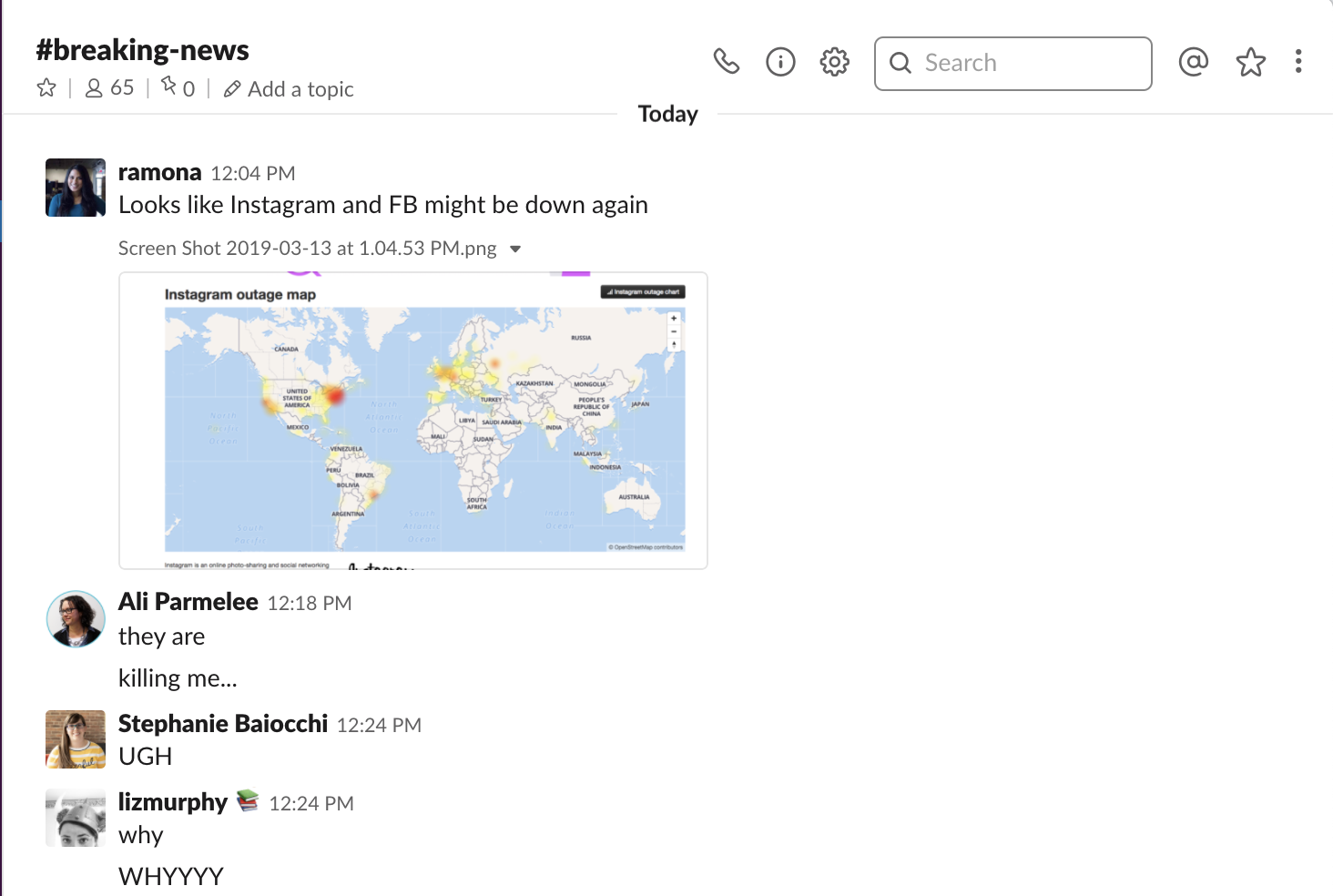Open channel details info icon
Screen dimensions: 1333x896
click(780, 62)
